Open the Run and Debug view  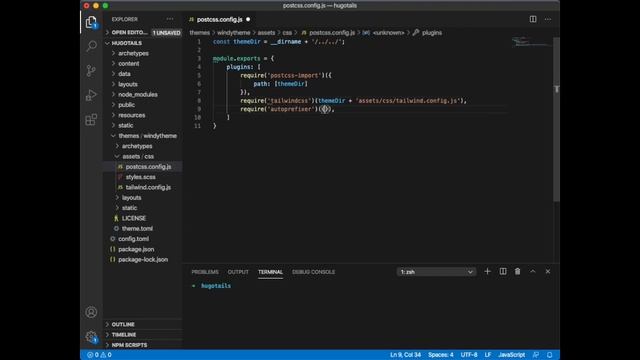91,95
